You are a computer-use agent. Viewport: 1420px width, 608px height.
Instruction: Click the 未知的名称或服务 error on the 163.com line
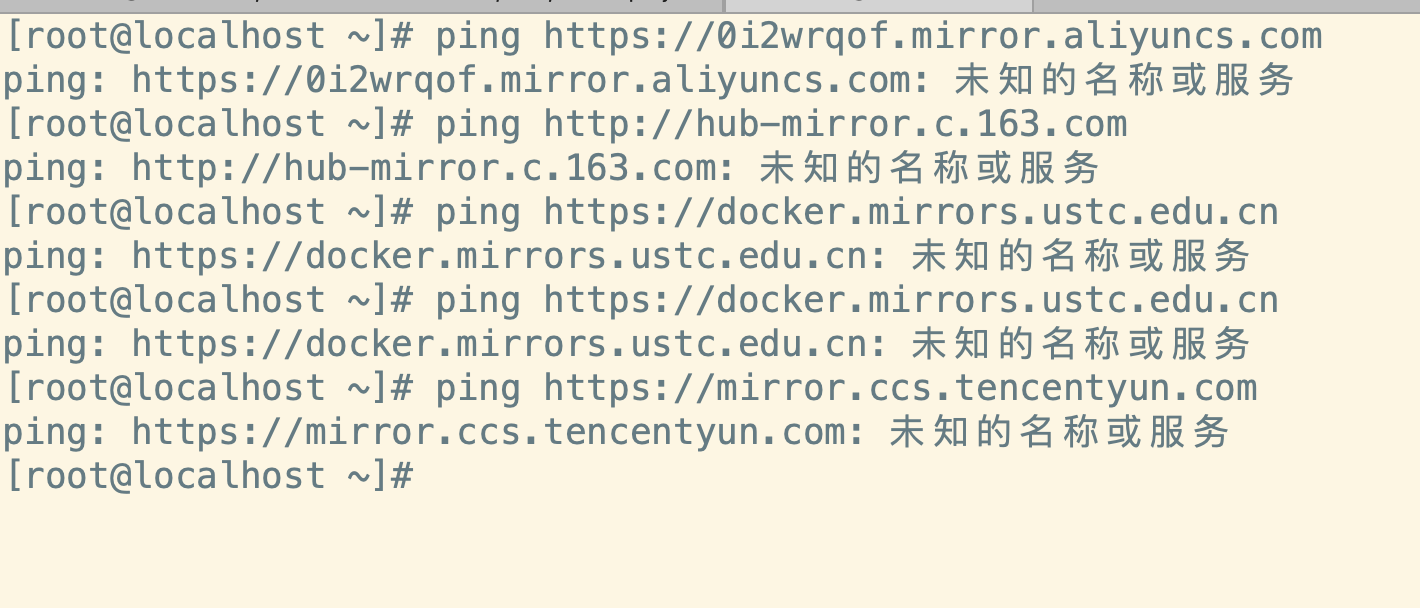pos(930,168)
